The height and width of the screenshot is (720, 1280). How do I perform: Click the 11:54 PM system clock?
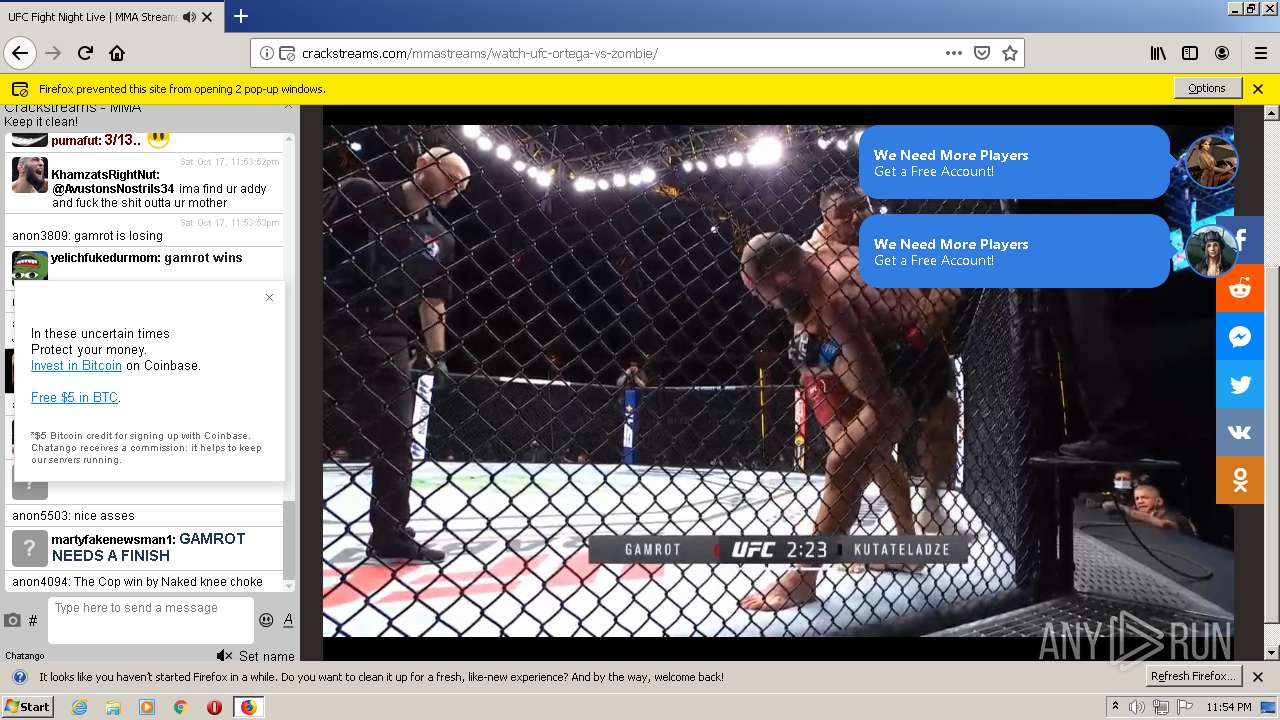pyautogui.click(x=1229, y=707)
